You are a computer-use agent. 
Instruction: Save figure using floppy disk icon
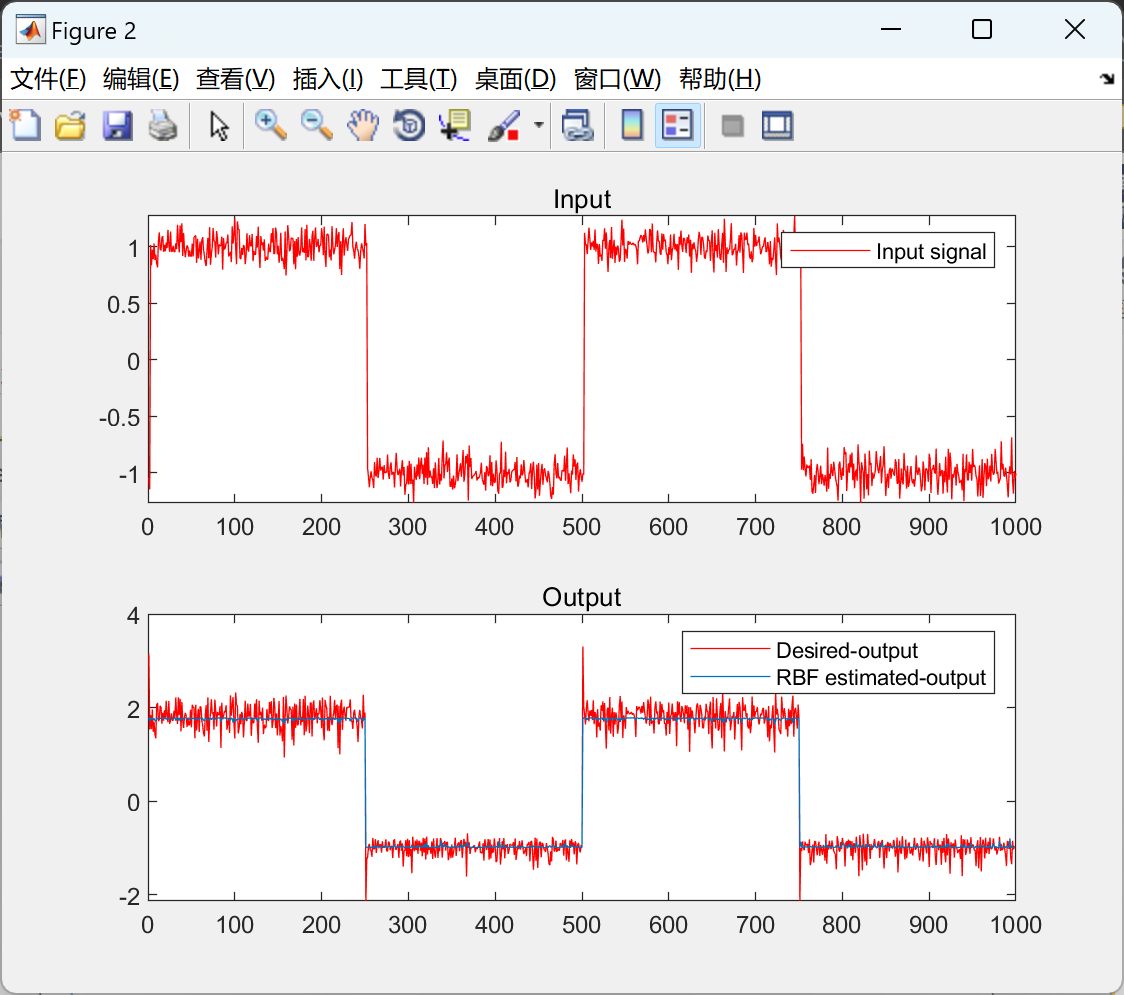coord(117,125)
